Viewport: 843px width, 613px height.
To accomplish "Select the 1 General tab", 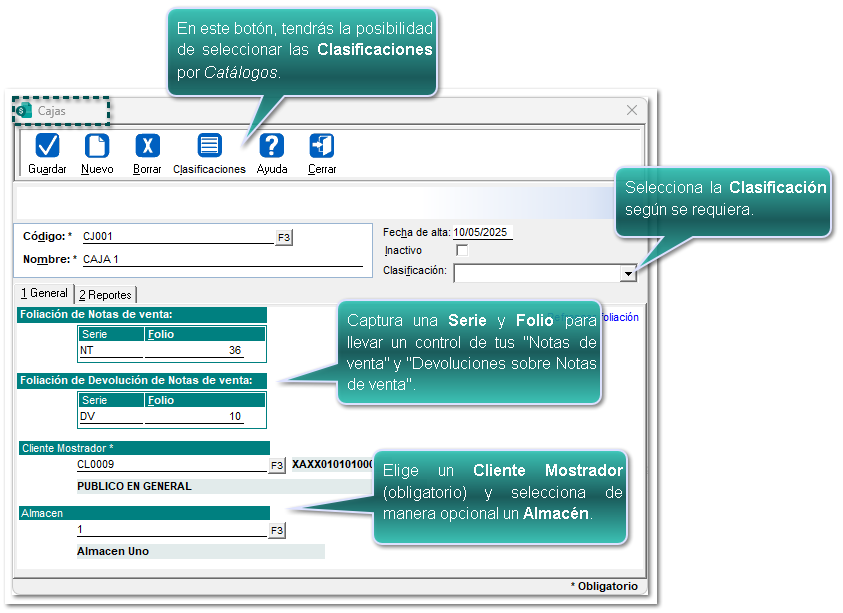I will pyautogui.click(x=44, y=293).
